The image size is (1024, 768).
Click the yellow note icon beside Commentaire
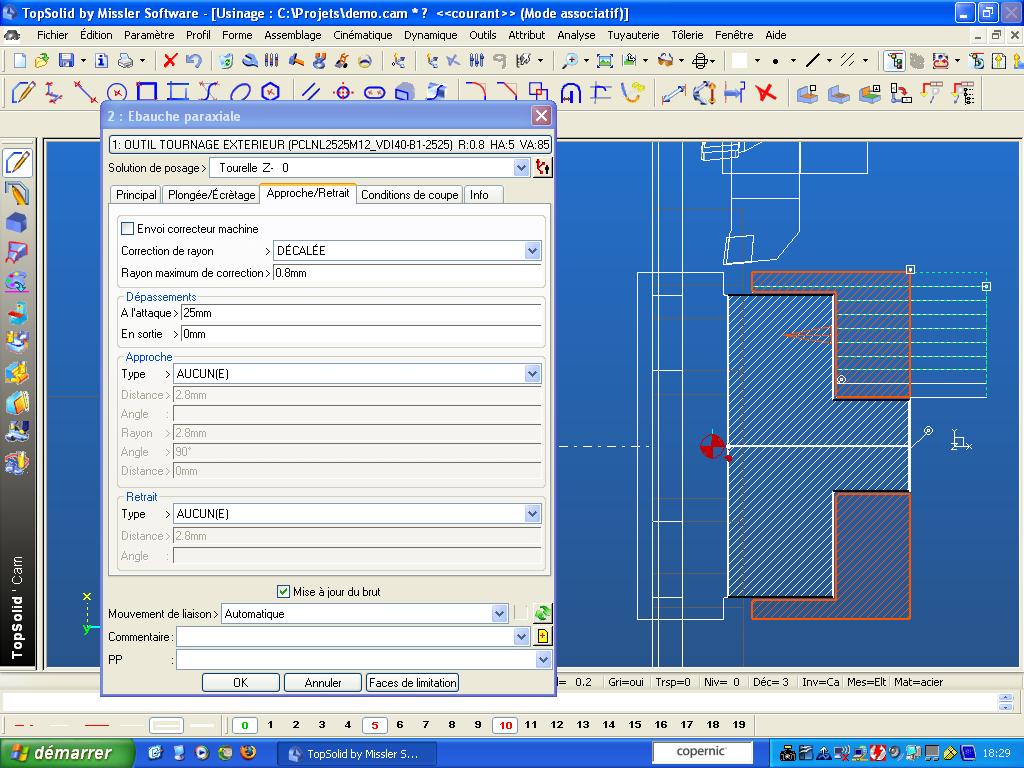(543, 636)
